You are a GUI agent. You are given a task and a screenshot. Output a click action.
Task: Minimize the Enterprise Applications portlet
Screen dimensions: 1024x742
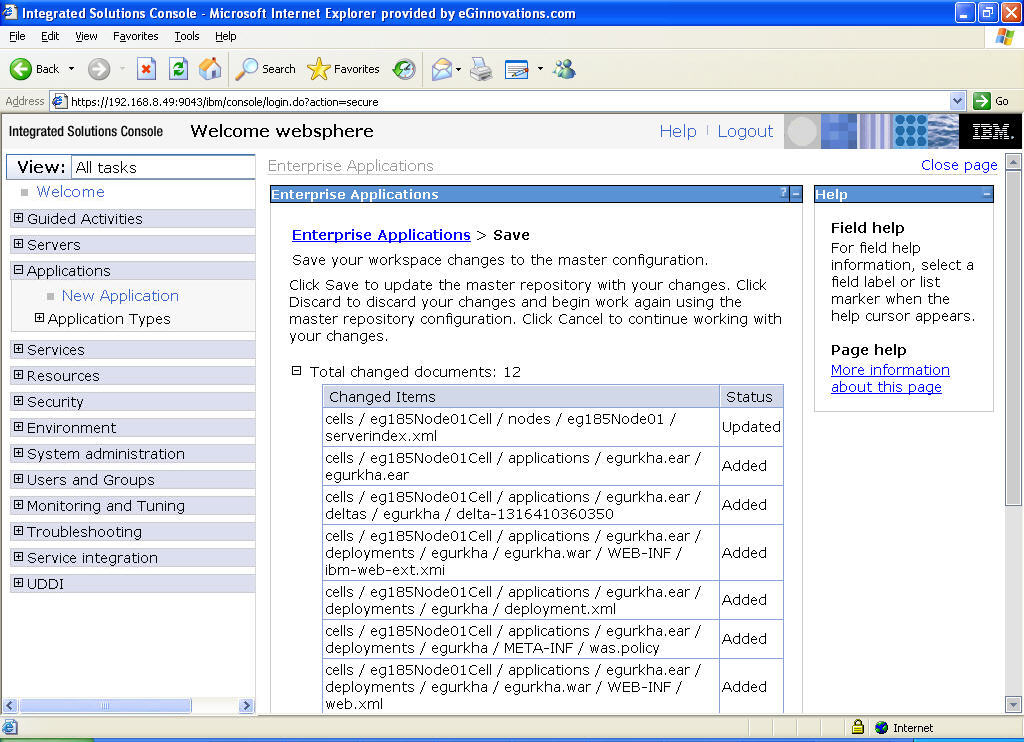click(x=796, y=194)
